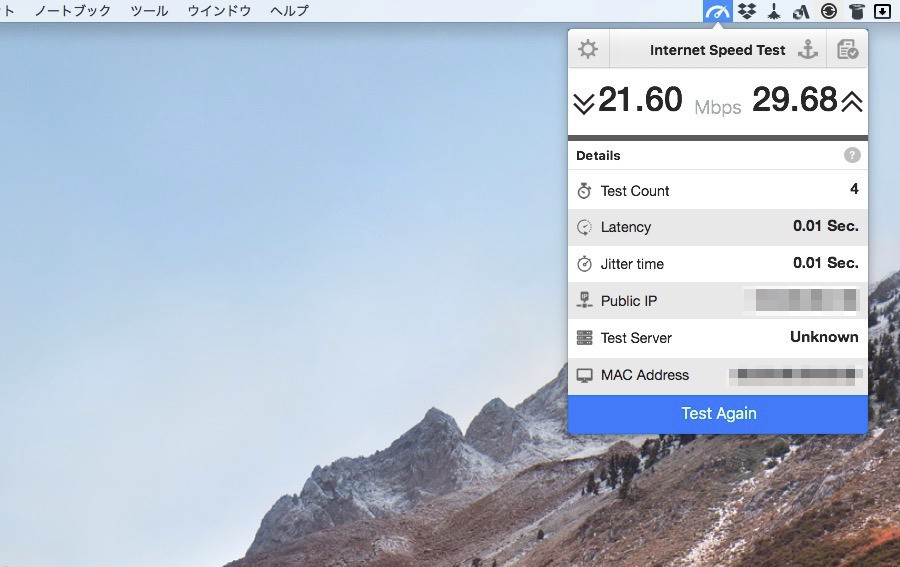
Task: Click the Public IP network icon
Action: [x=584, y=301]
